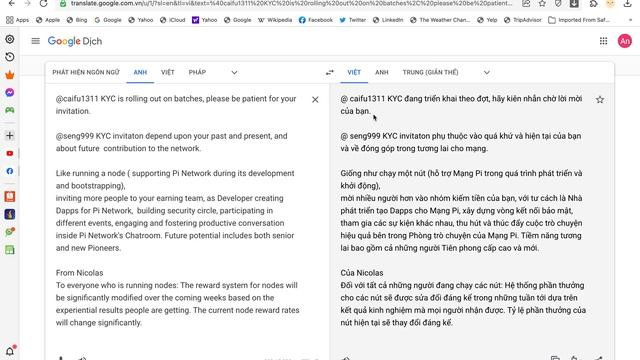The width and height of the screenshot is (640, 360).
Task: Open the Bing bookmark
Action: pyautogui.click(x=77, y=20)
